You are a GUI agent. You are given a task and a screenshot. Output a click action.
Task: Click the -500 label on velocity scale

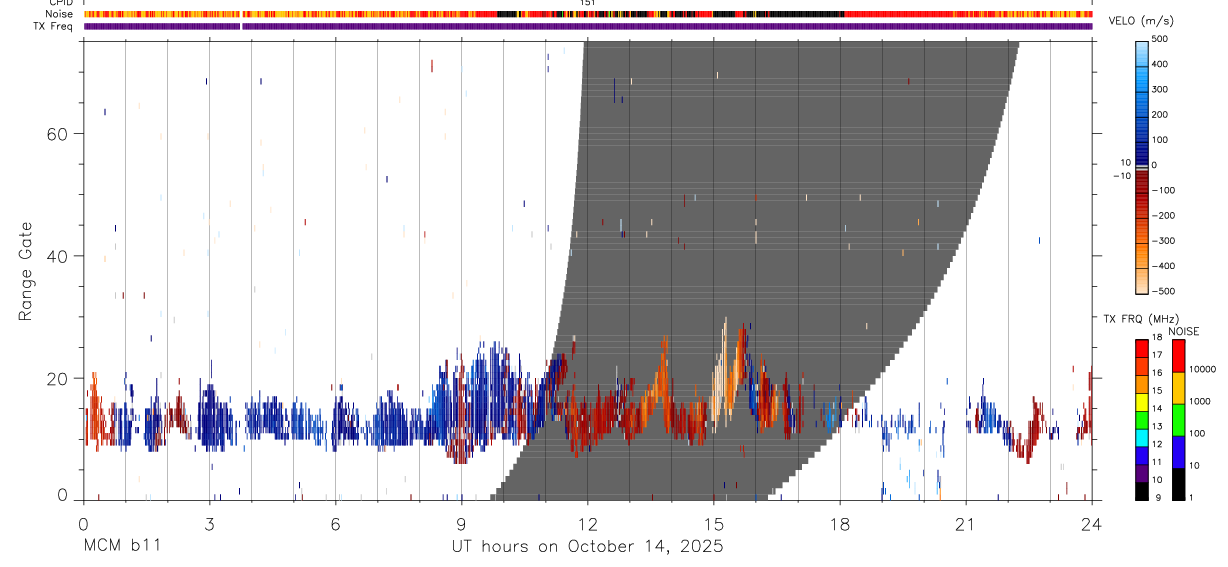coord(1162,292)
